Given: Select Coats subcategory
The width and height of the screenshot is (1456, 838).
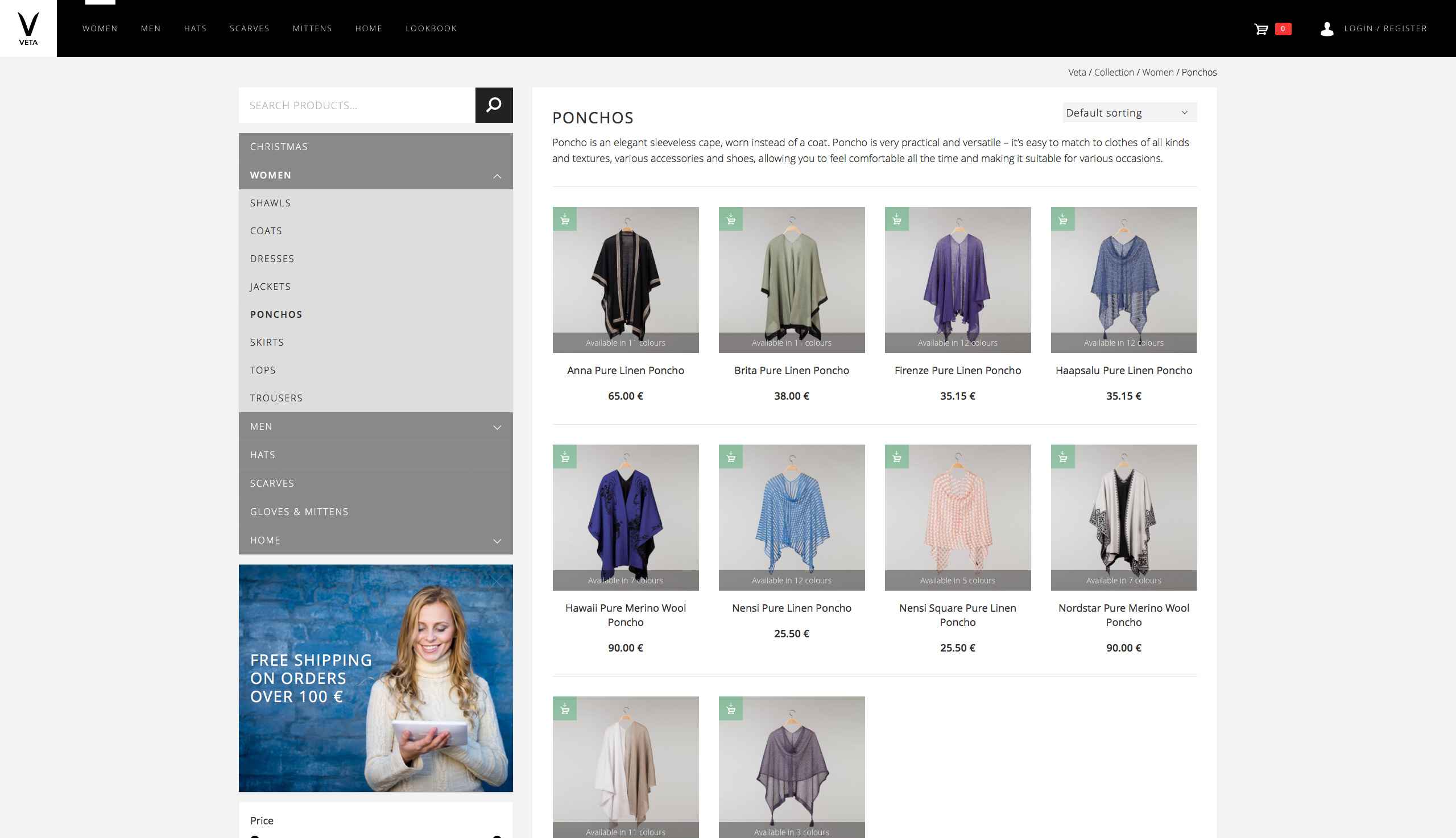Looking at the screenshot, I should 375,231.
